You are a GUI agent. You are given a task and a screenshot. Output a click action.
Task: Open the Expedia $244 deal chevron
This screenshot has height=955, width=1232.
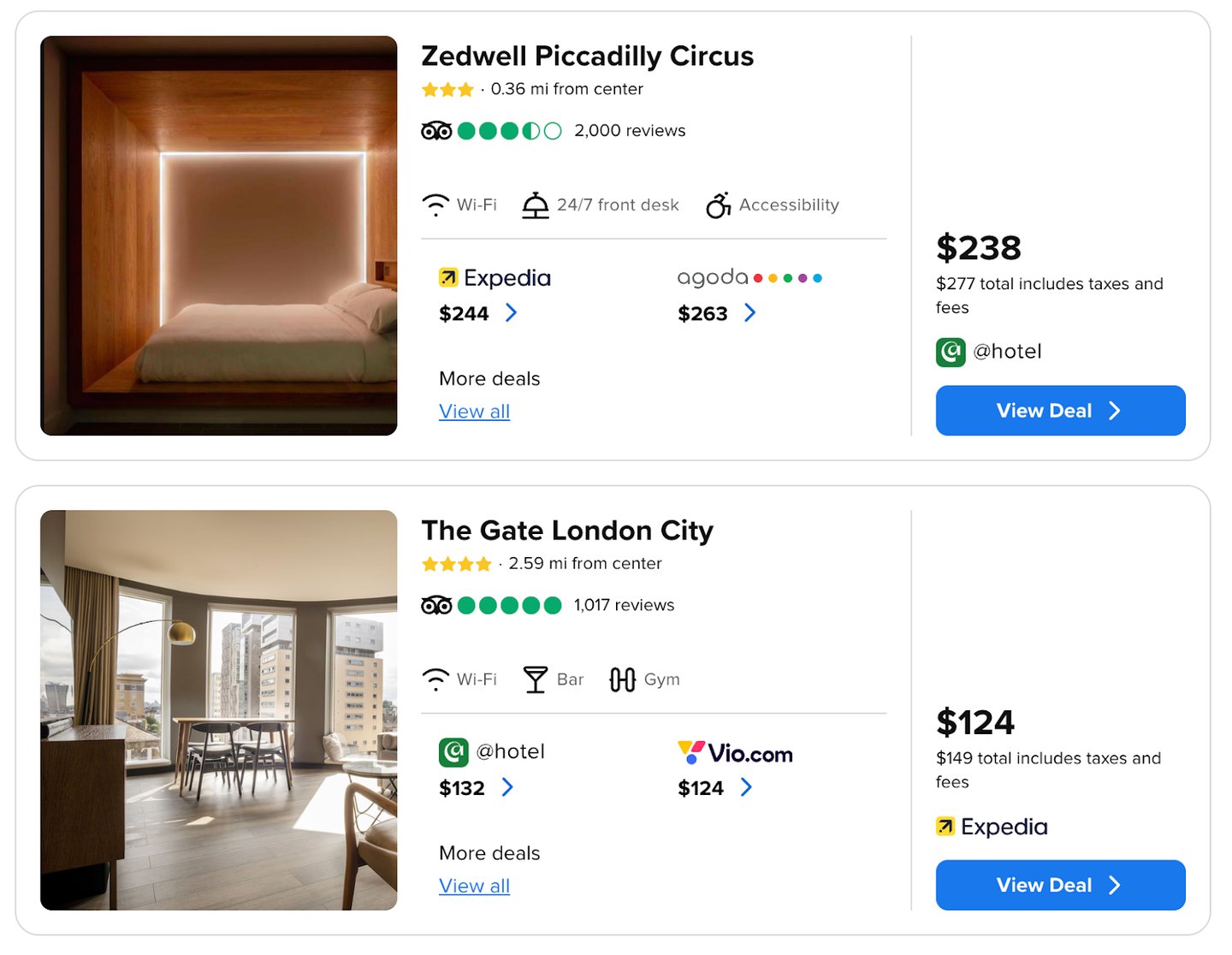(511, 313)
